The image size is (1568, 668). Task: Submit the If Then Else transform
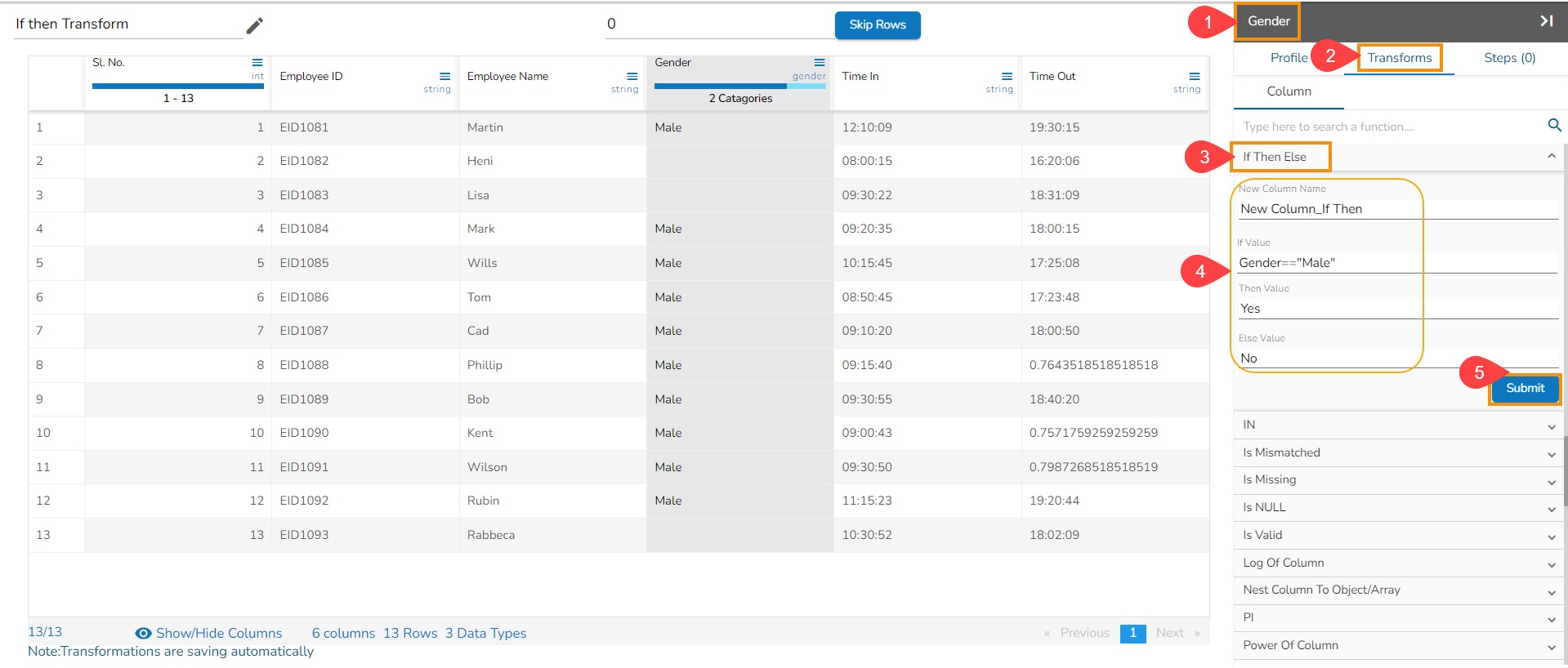tap(1525, 389)
